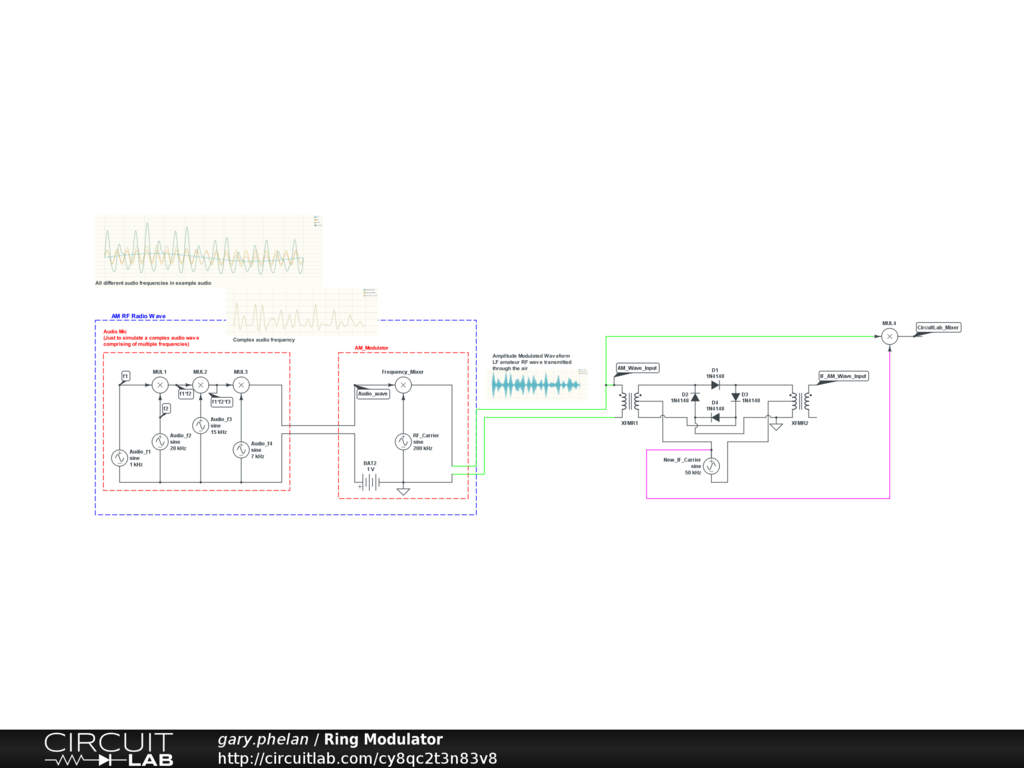Image resolution: width=1024 pixels, height=768 pixels.
Task: Click the MUL3 multiplier symbol
Action: pos(241,385)
